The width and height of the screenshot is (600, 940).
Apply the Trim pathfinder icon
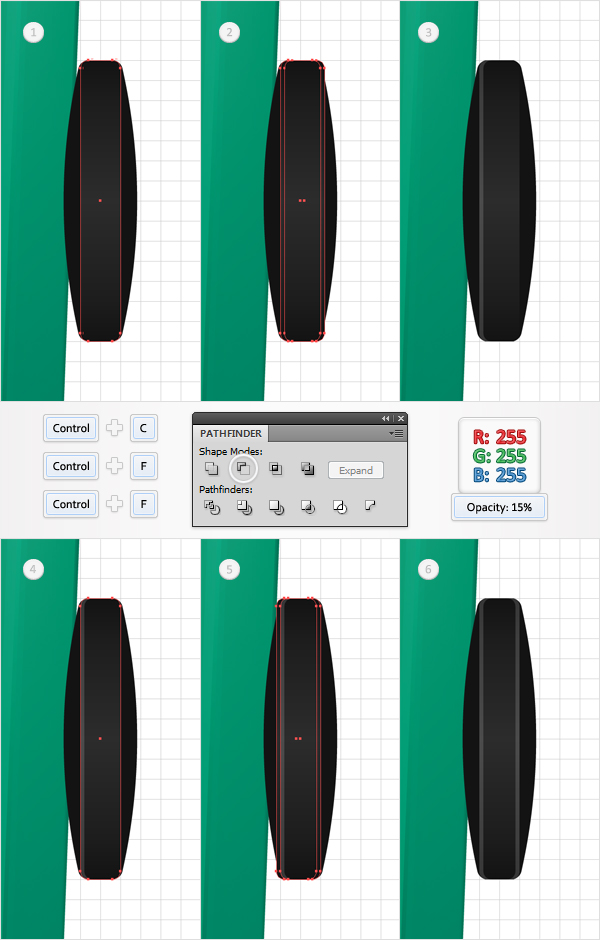point(244,507)
